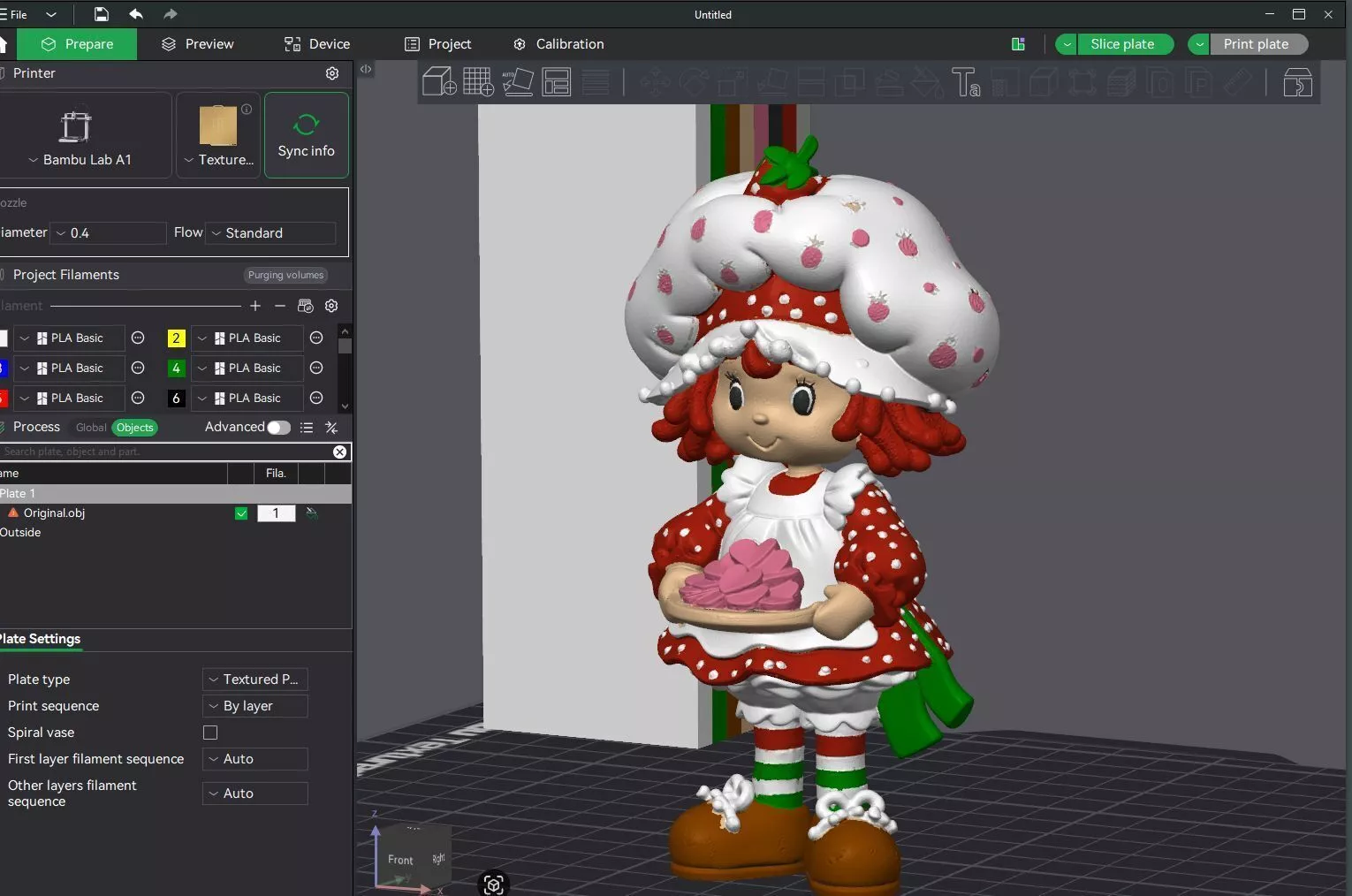
Task: Open the PLA Basic dropdown for filament 4
Action: tap(247, 368)
